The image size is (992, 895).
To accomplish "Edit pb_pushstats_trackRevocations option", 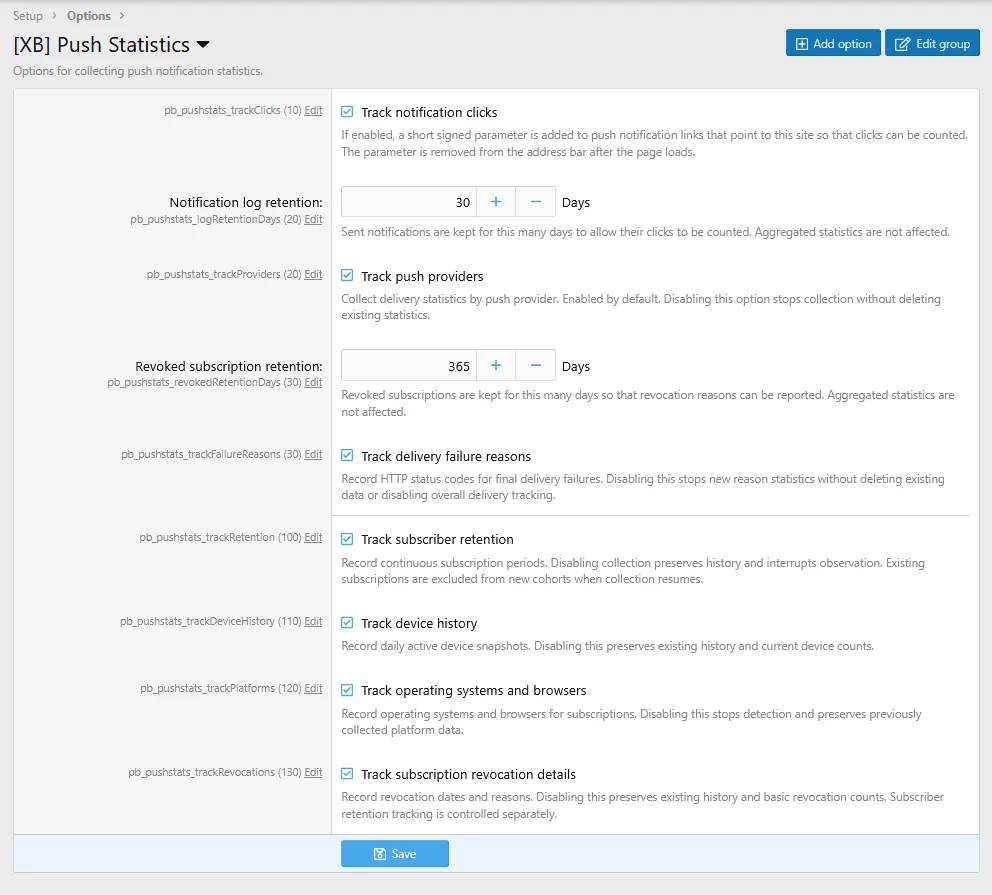I will coord(313,772).
